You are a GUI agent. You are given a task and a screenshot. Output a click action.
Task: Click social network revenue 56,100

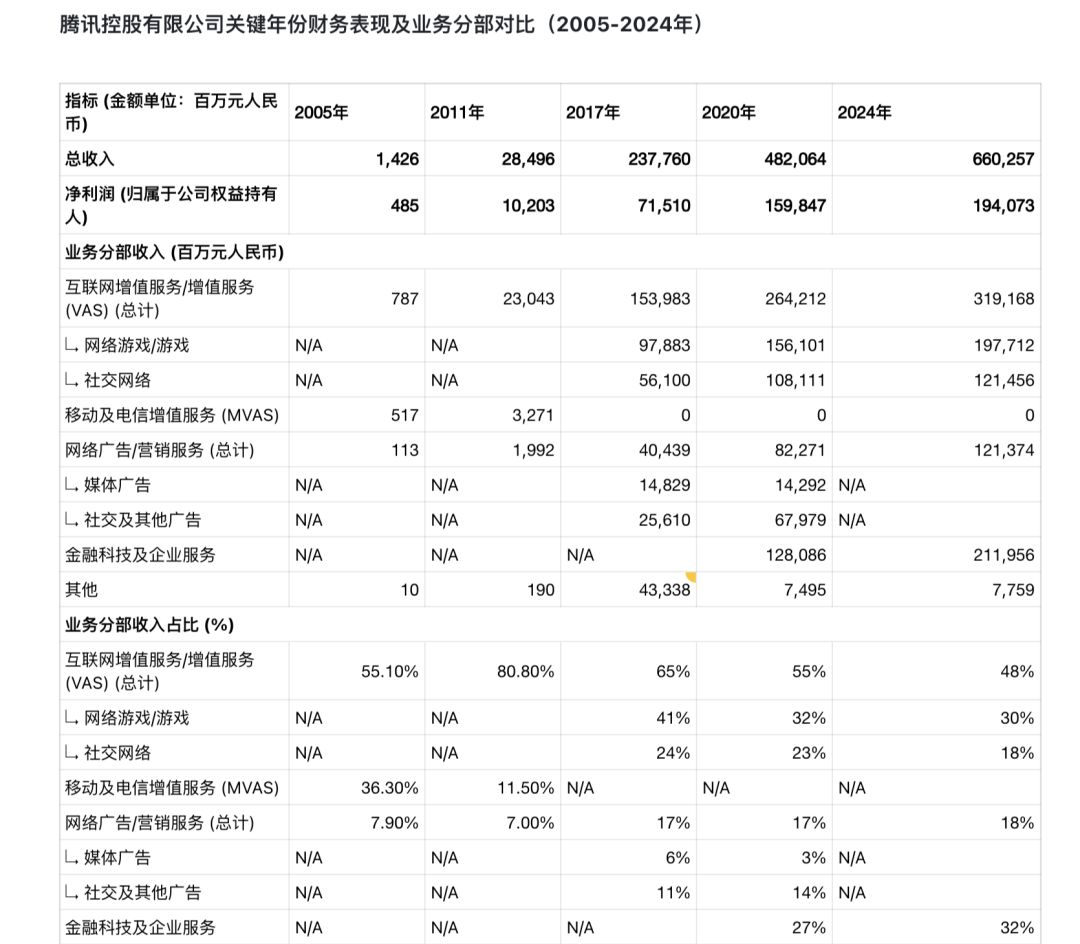pyautogui.click(x=664, y=380)
